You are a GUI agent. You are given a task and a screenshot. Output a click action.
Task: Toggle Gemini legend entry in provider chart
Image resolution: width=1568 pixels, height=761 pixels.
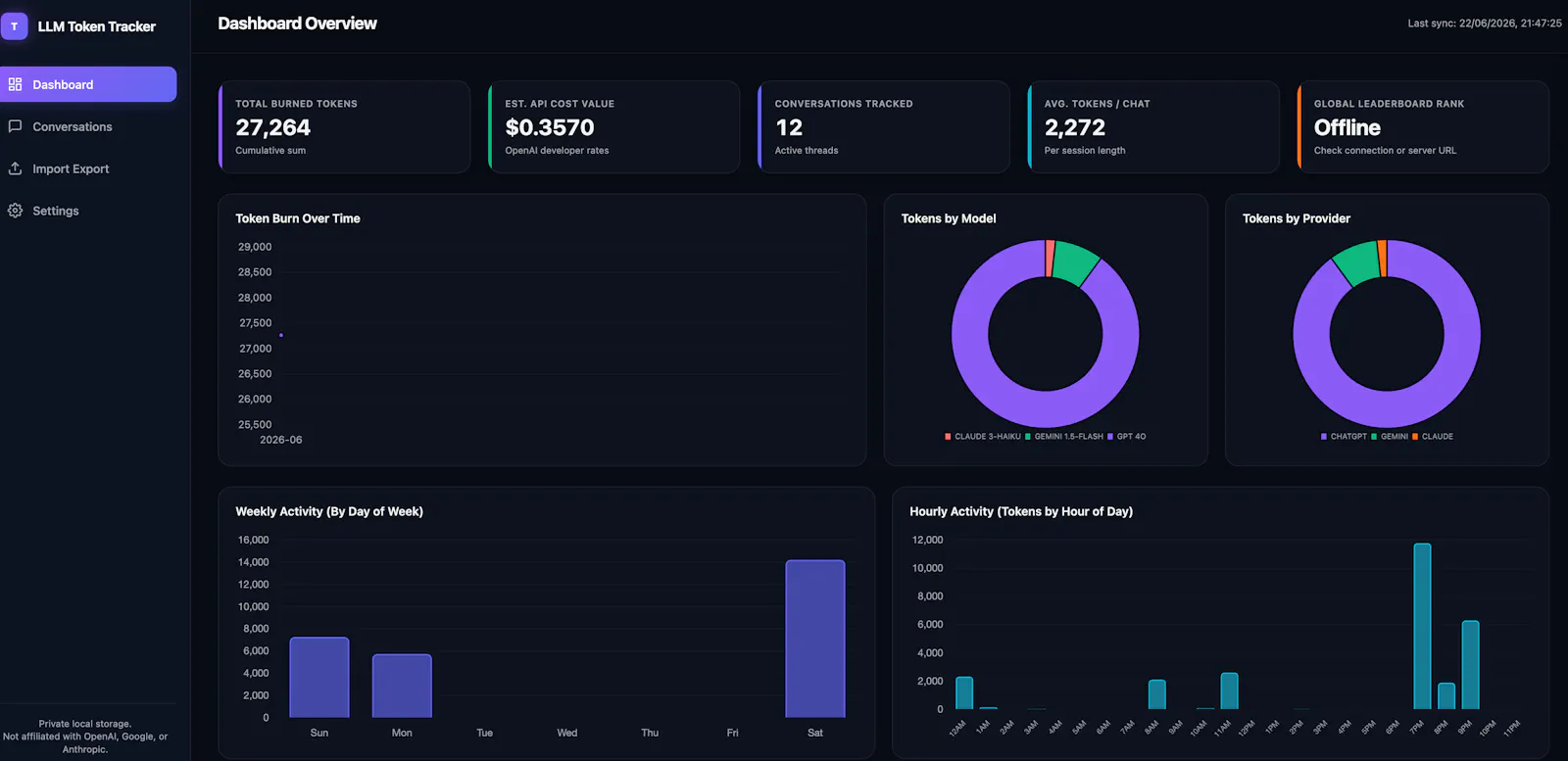coord(1390,437)
